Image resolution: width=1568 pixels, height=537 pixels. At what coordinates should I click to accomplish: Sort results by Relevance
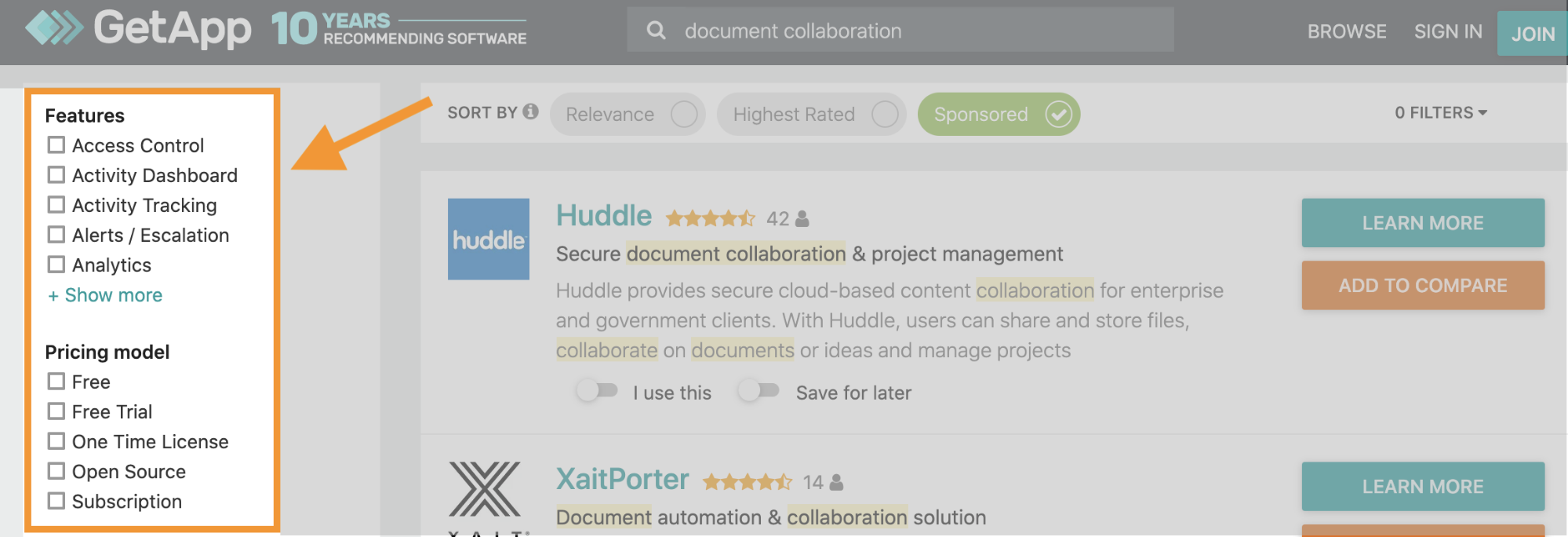[628, 115]
